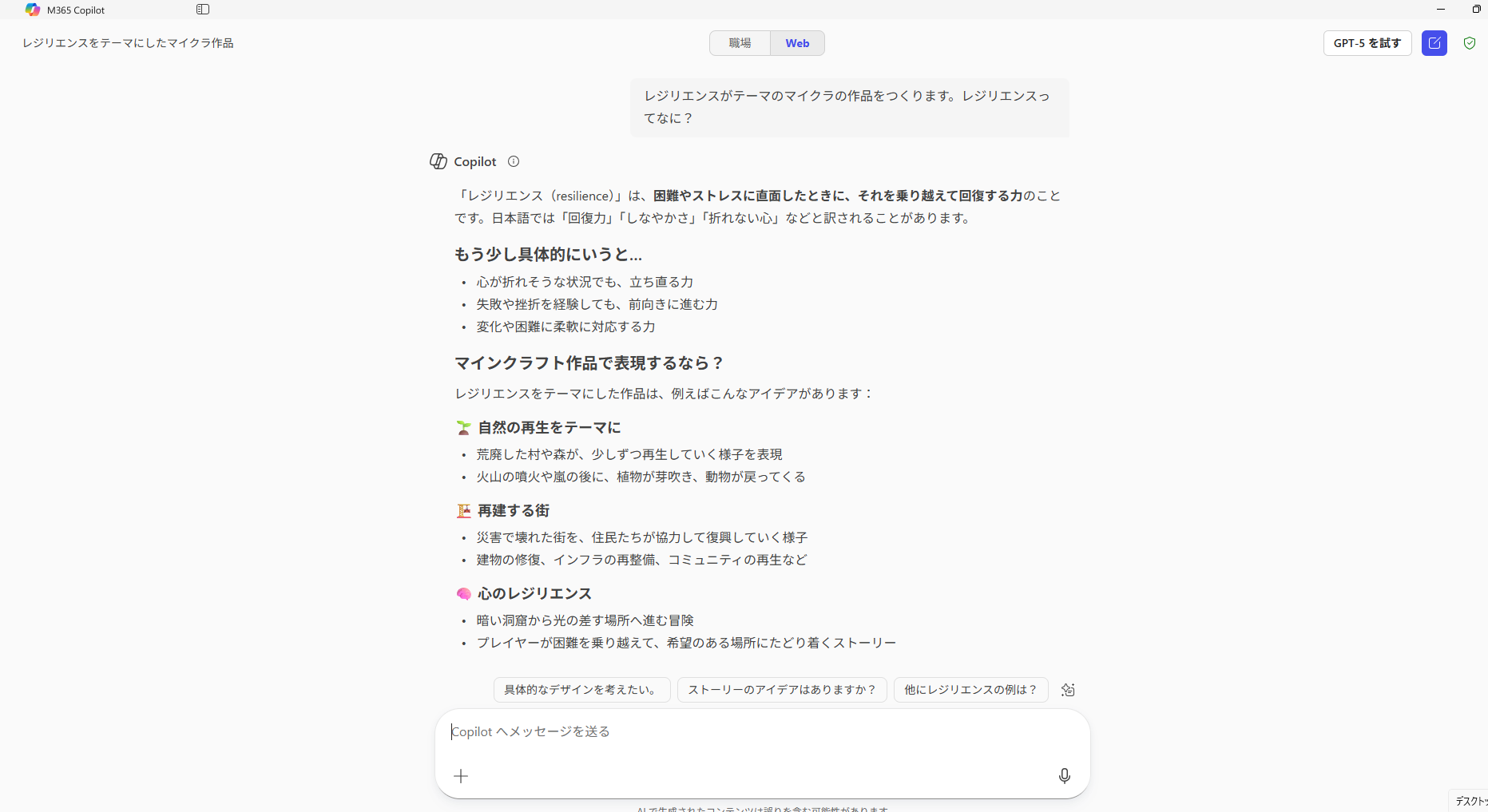Click the seedling emoji heading icon
Image resolution: width=1488 pixels, height=812 pixels.
coord(463,428)
